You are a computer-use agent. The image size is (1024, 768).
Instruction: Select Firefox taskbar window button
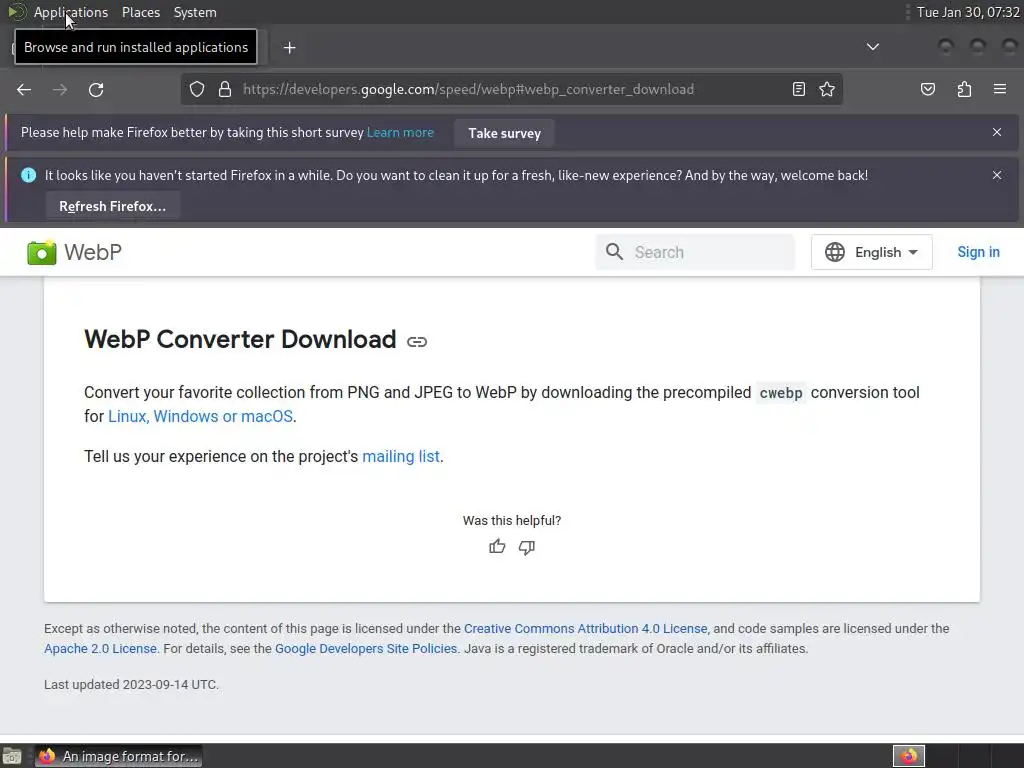(118, 756)
